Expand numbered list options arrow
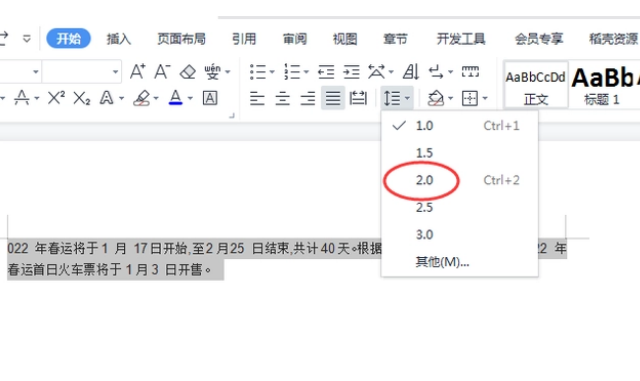 click(x=306, y=72)
